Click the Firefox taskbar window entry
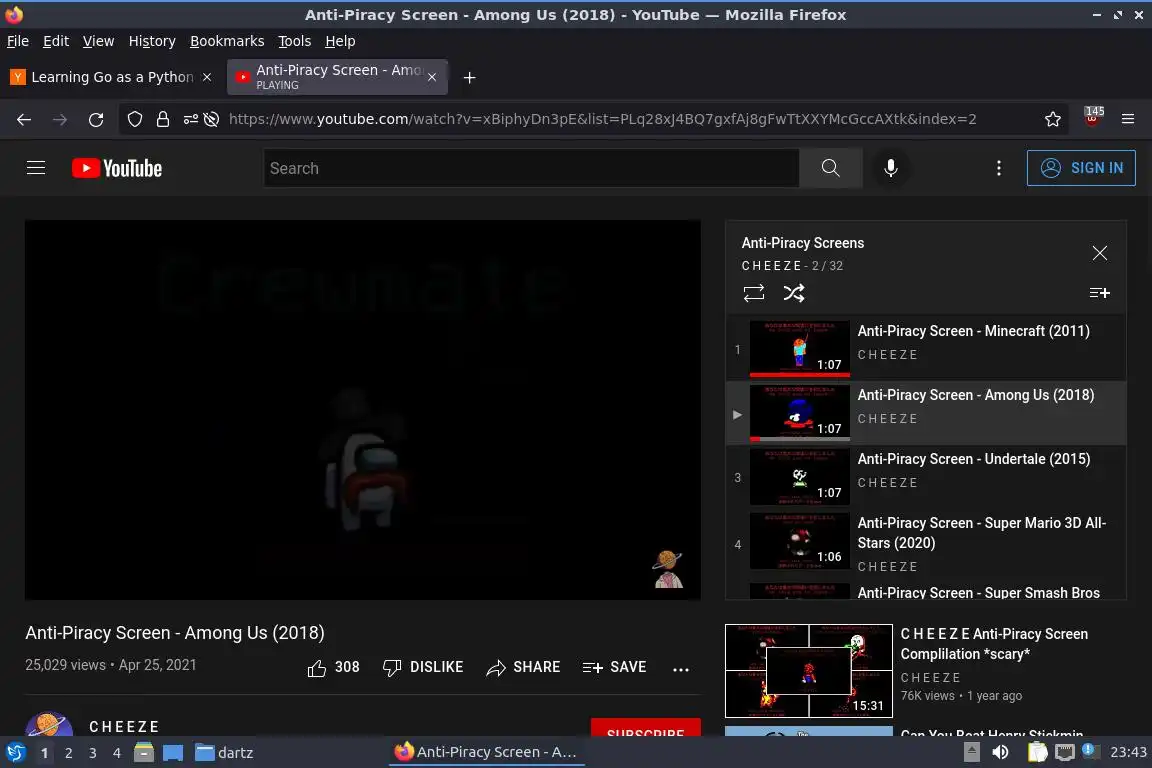The height and width of the screenshot is (768, 1152). click(x=487, y=752)
